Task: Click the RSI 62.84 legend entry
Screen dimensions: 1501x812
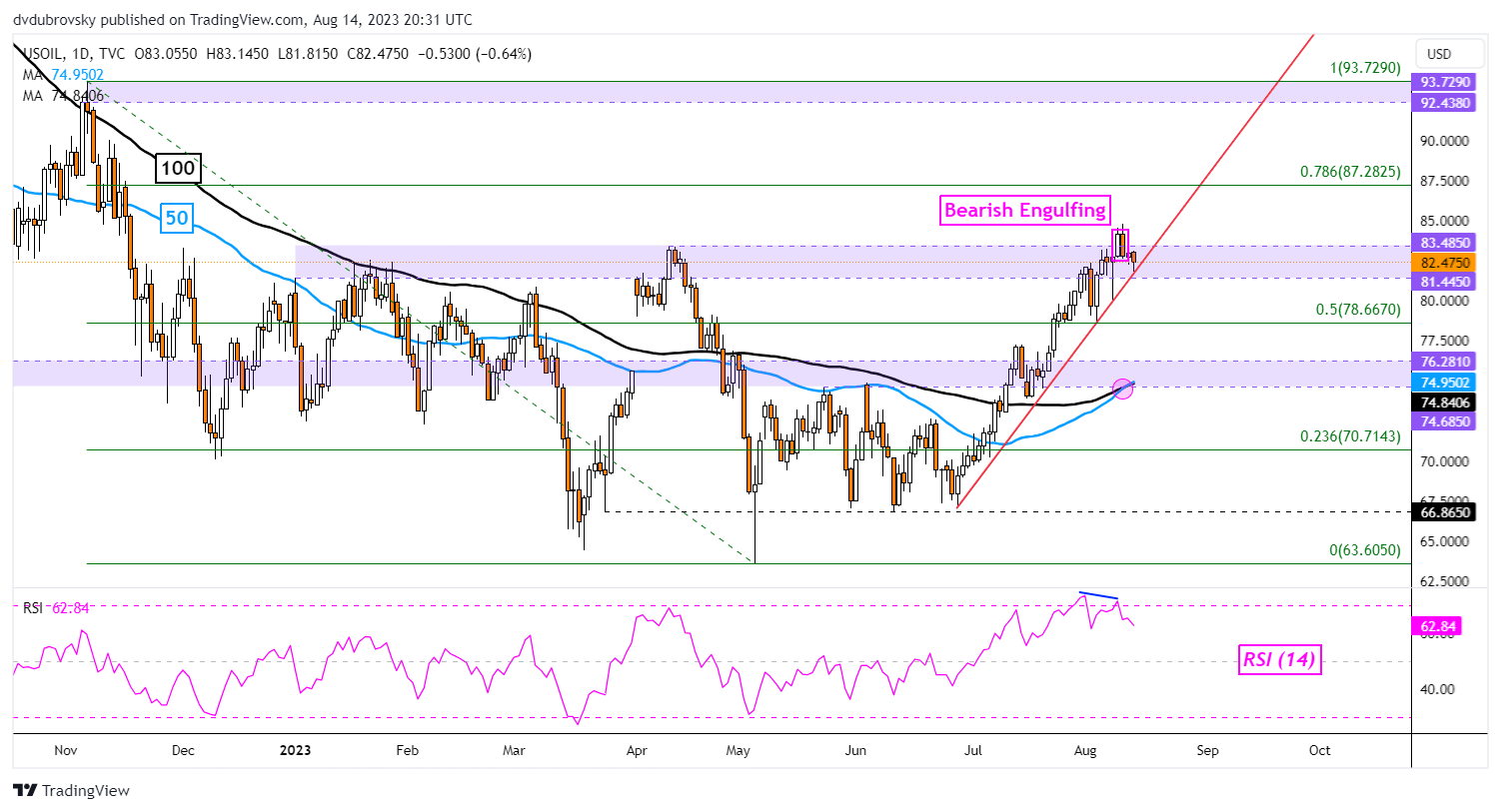Action: click(56, 607)
